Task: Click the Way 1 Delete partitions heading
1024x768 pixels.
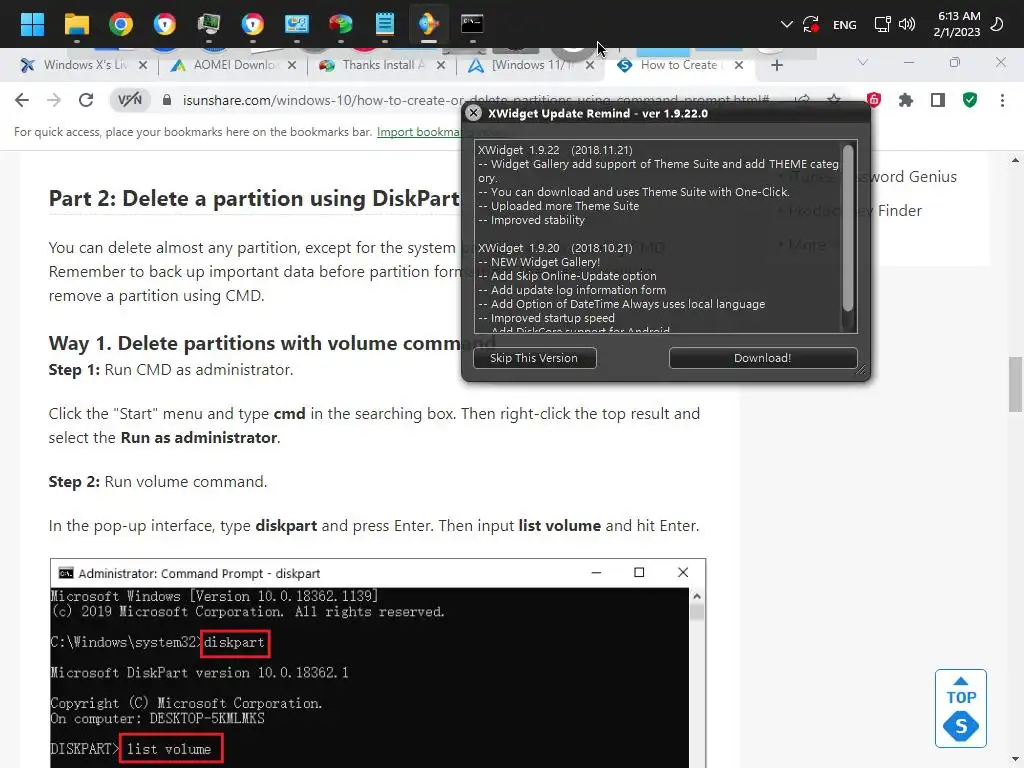Action: point(272,343)
